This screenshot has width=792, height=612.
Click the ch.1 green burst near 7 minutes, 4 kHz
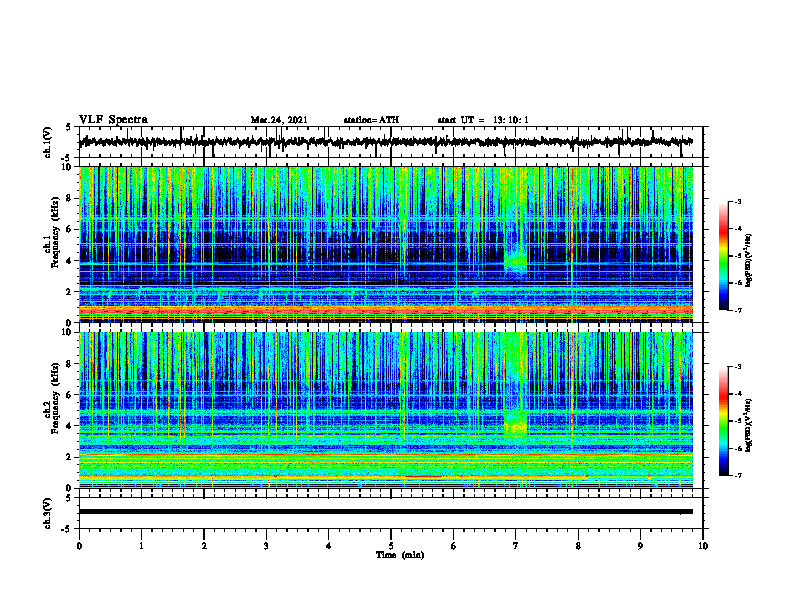tap(516, 262)
